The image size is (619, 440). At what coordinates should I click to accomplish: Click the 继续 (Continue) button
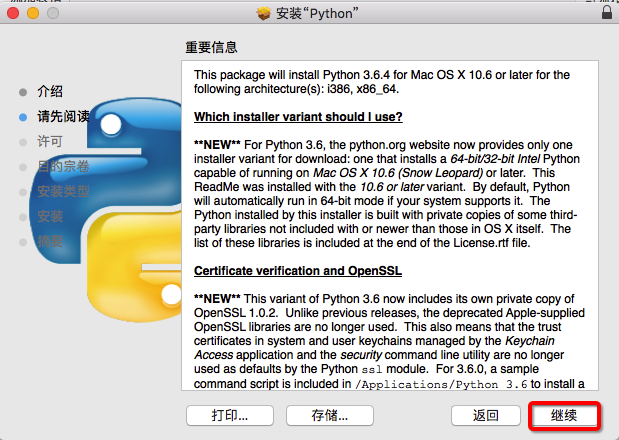coord(565,416)
